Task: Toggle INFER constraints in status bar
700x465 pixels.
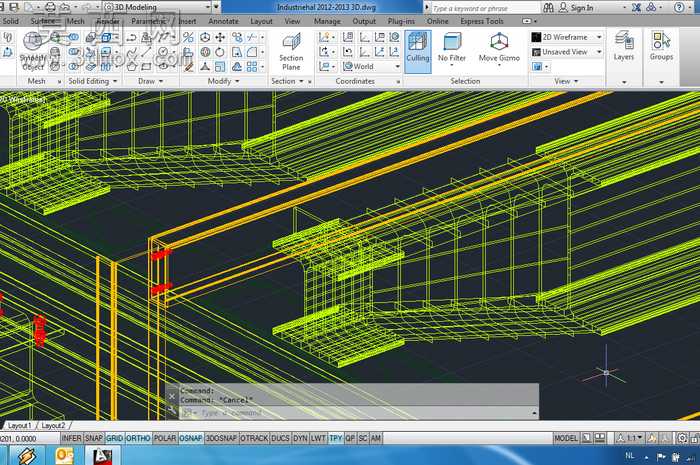Action: pyautogui.click(x=71, y=438)
